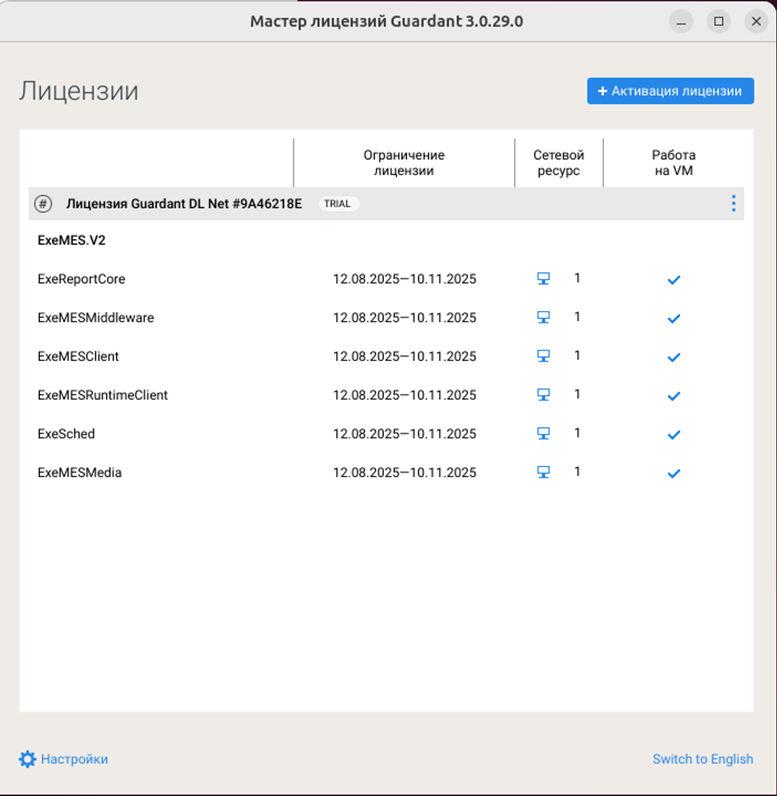Click the hash icon beside Лицензия Guardant DL Net

coord(43,204)
